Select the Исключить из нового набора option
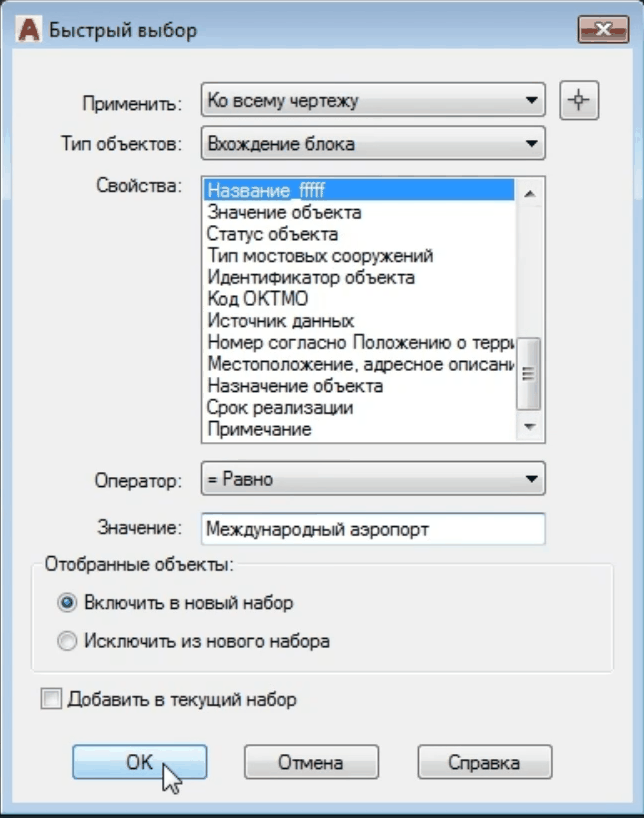 click(x=68, y=641)
